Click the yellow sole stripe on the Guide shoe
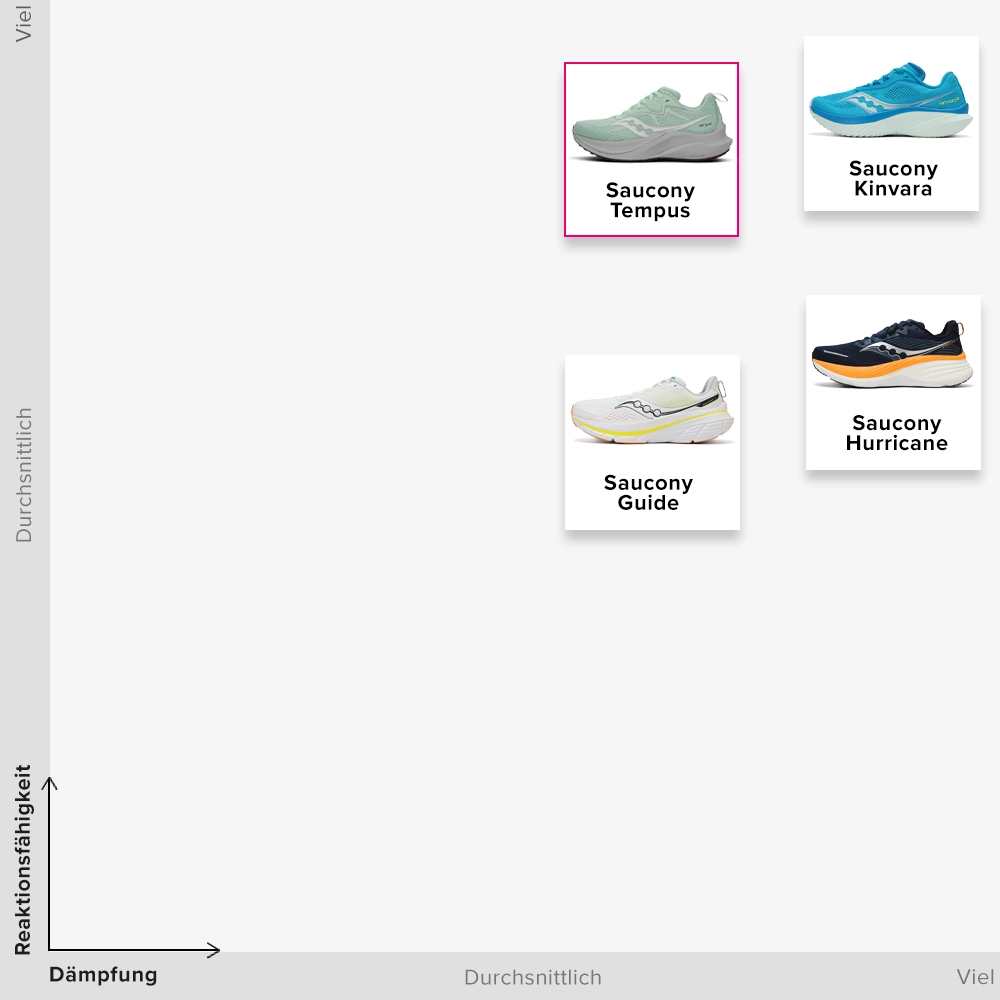The height and width of the screenshot is (1000, 1000). (x=640, y=433)
